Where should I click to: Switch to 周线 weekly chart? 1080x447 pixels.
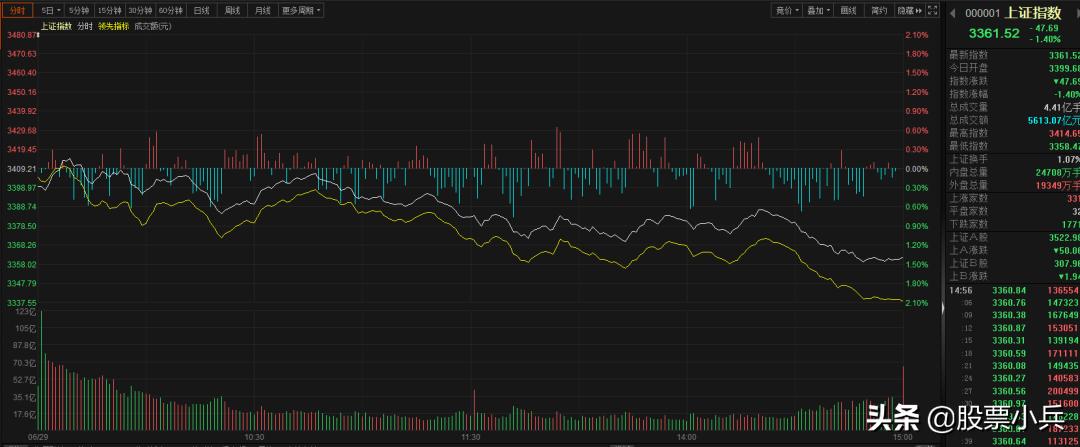[x=232, y=10]
